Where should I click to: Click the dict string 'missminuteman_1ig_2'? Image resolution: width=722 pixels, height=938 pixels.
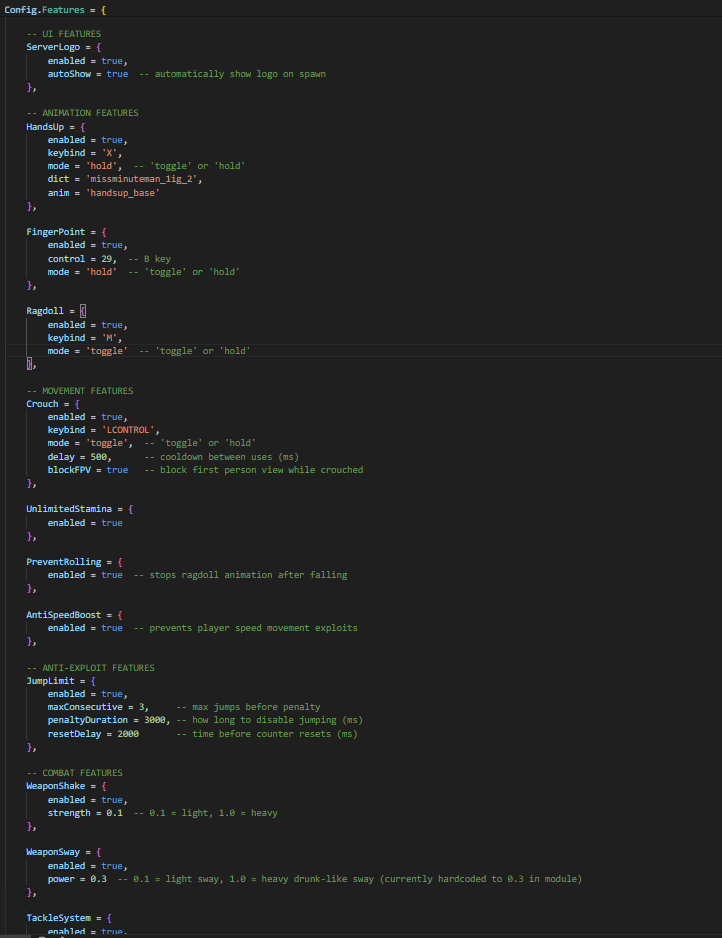144,179
